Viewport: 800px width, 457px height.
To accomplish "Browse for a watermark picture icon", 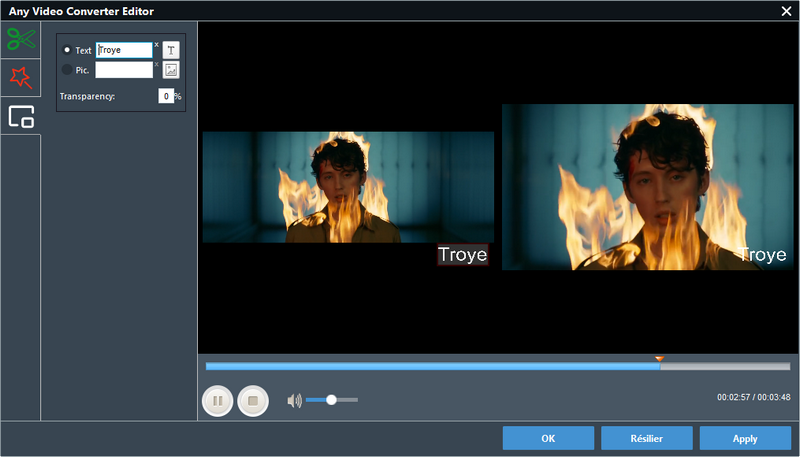I will click(x=171, y=70).
